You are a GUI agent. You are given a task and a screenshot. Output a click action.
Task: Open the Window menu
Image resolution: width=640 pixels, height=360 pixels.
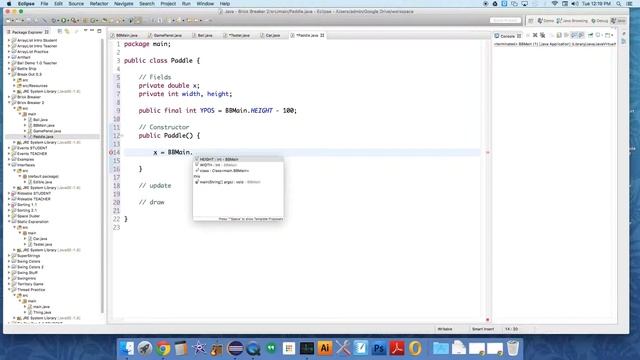205,4
